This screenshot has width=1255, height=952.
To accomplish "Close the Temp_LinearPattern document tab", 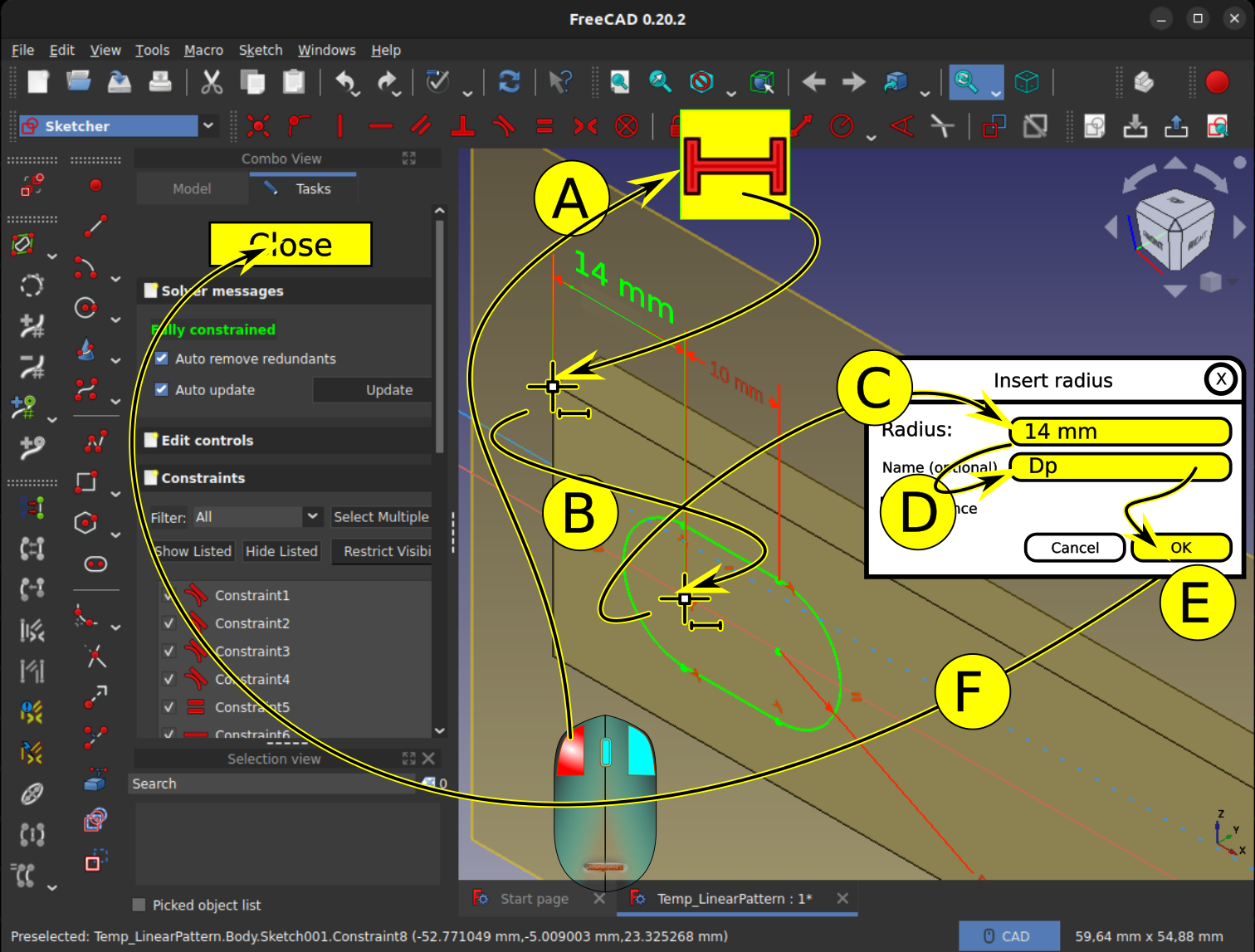I will coord(842,898).
